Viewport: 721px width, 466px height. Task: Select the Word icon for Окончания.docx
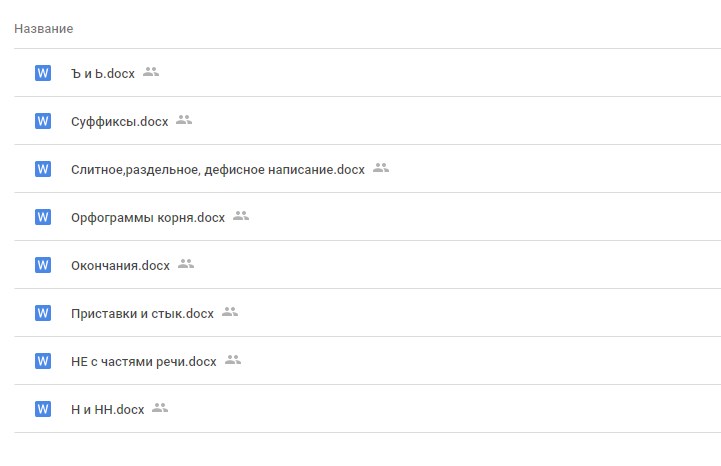(x=43, y=265)
